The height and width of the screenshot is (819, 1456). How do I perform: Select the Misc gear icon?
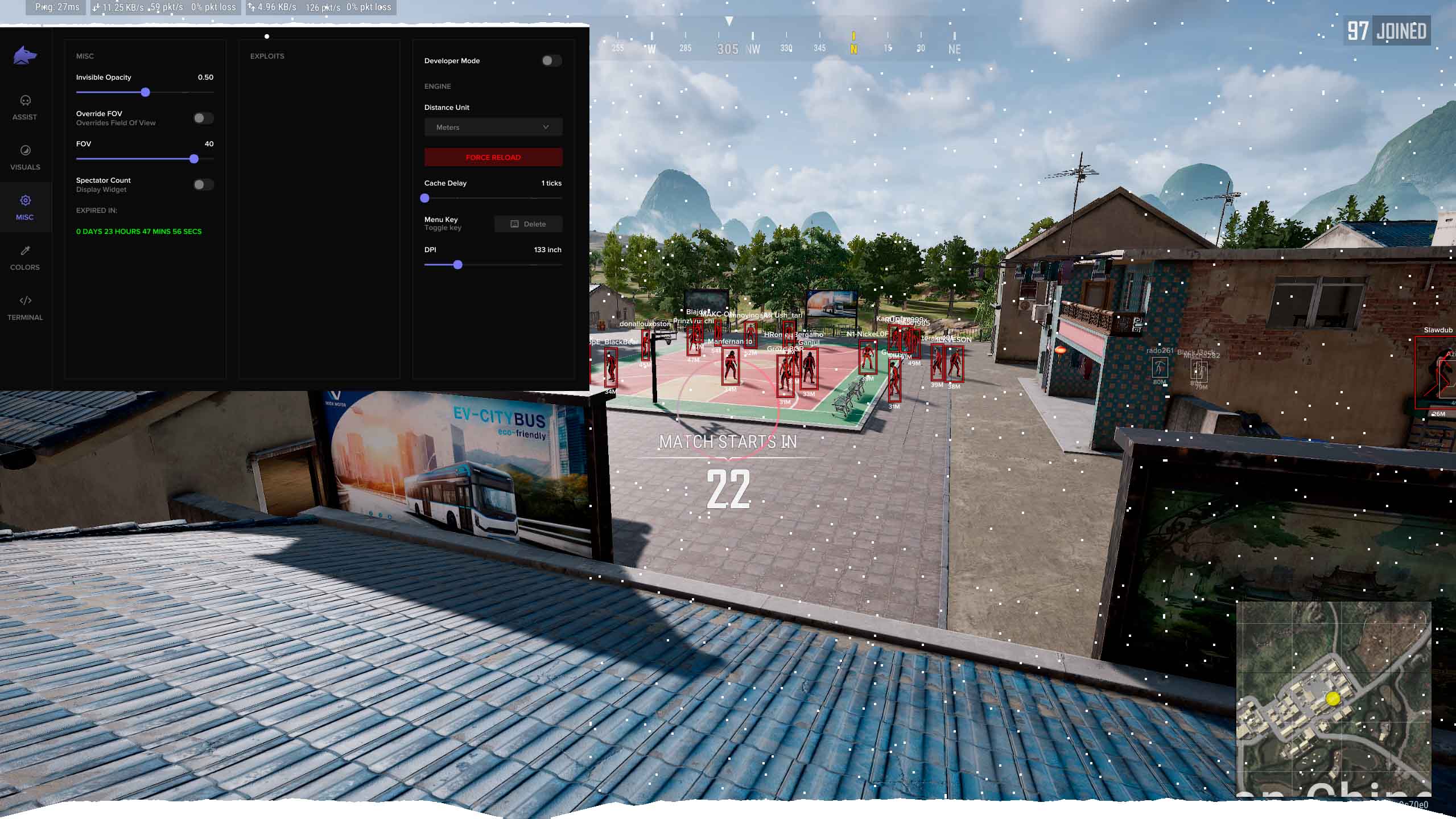coord(25,200)
